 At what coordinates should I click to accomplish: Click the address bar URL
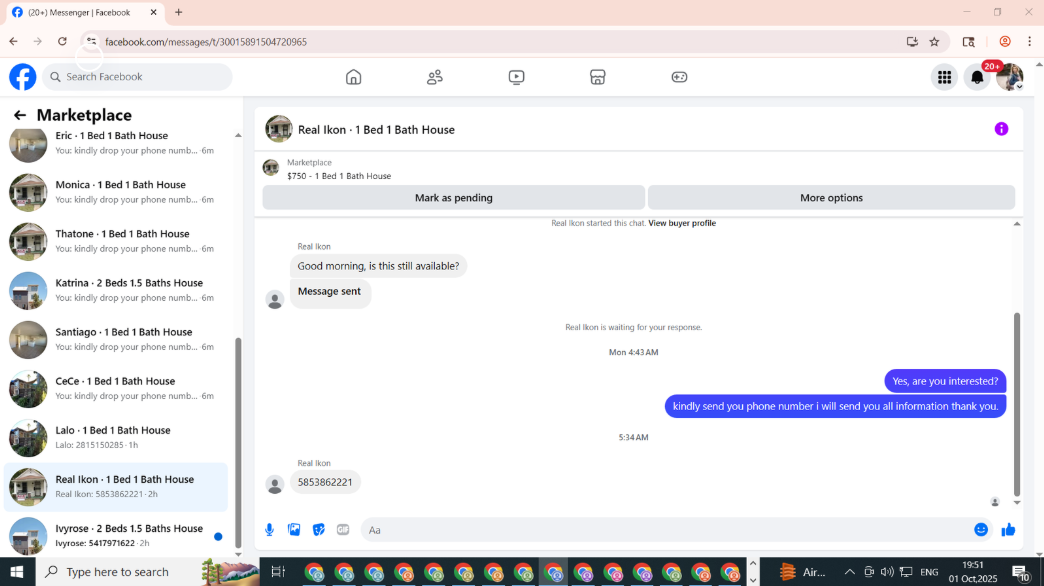[206, 42]
